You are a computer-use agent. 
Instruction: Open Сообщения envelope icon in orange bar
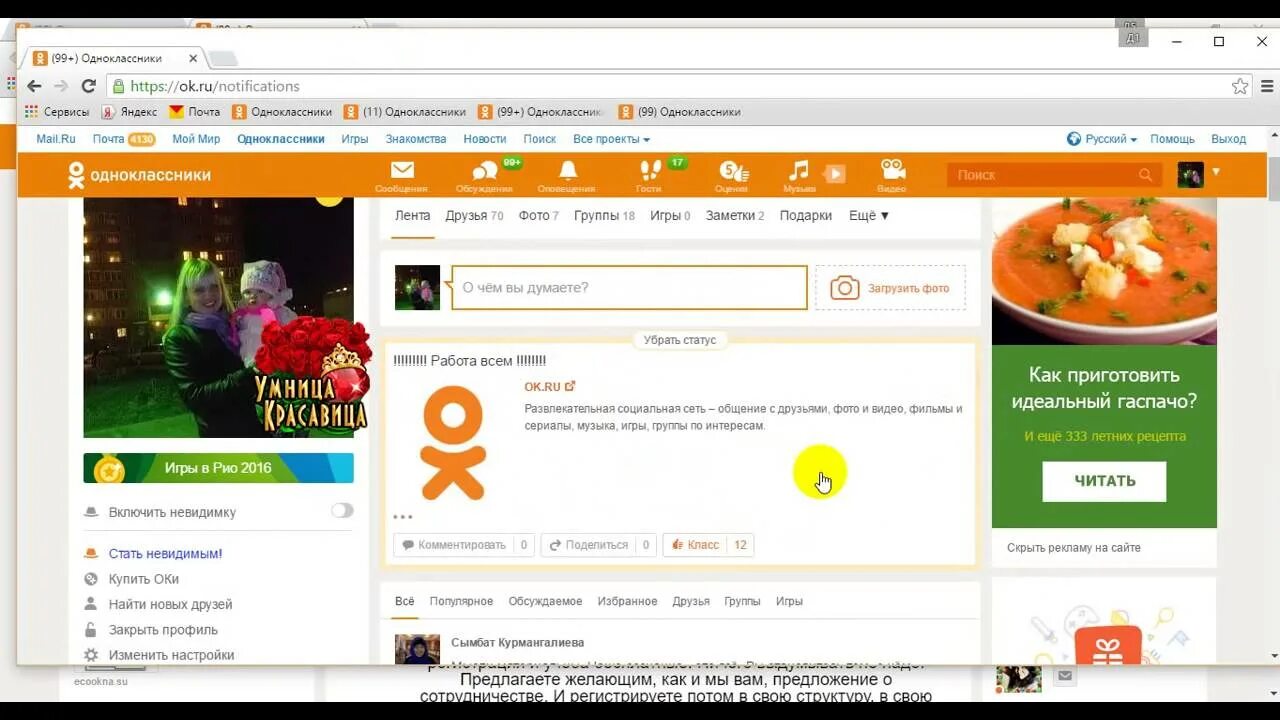coord(402,171)
